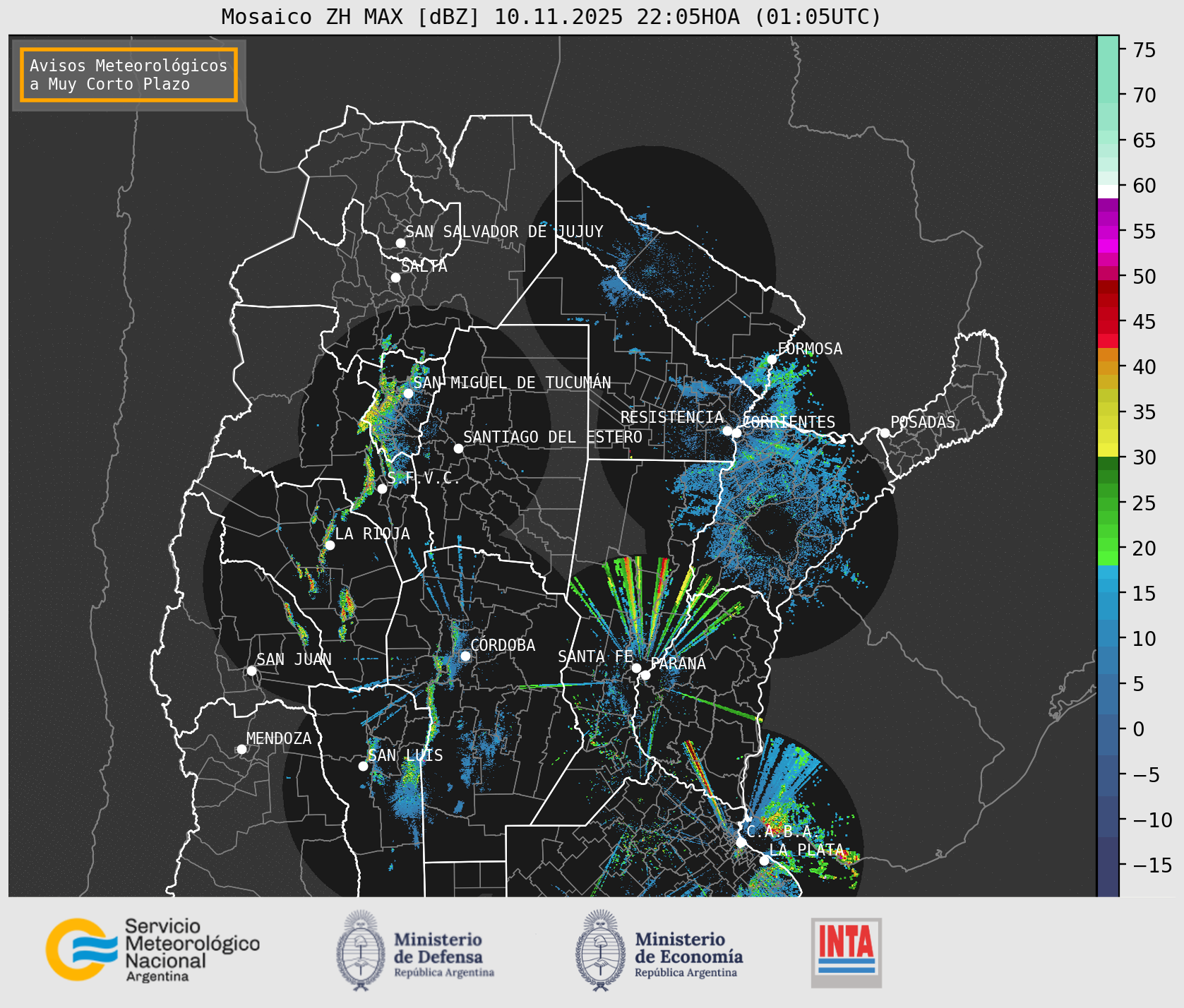Image resolution: width=1184 pixels, height=1008 pixels.
Task: Click the San Juan city marker
Action: [x=251, y=671]
